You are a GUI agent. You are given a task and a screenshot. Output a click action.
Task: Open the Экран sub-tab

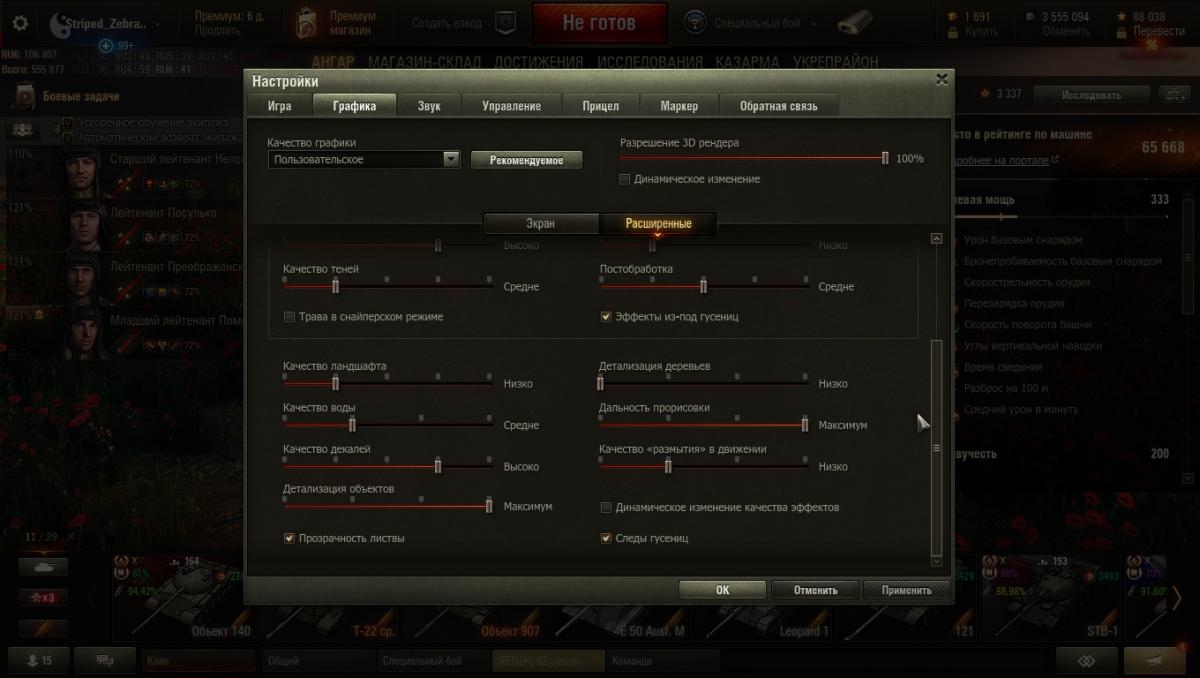[x=541, y=224]
